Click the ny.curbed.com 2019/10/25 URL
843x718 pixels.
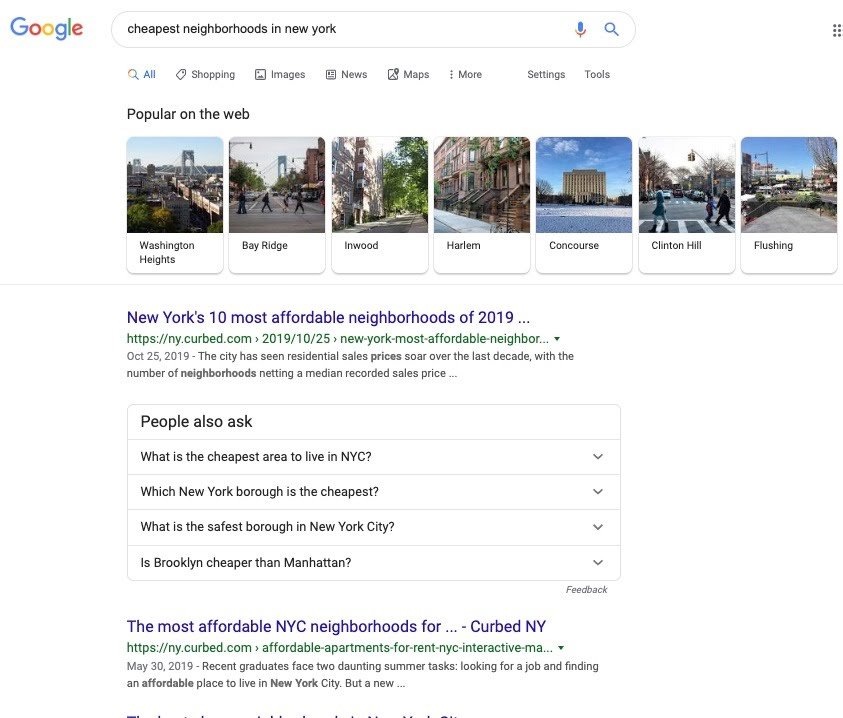point(338,339)
